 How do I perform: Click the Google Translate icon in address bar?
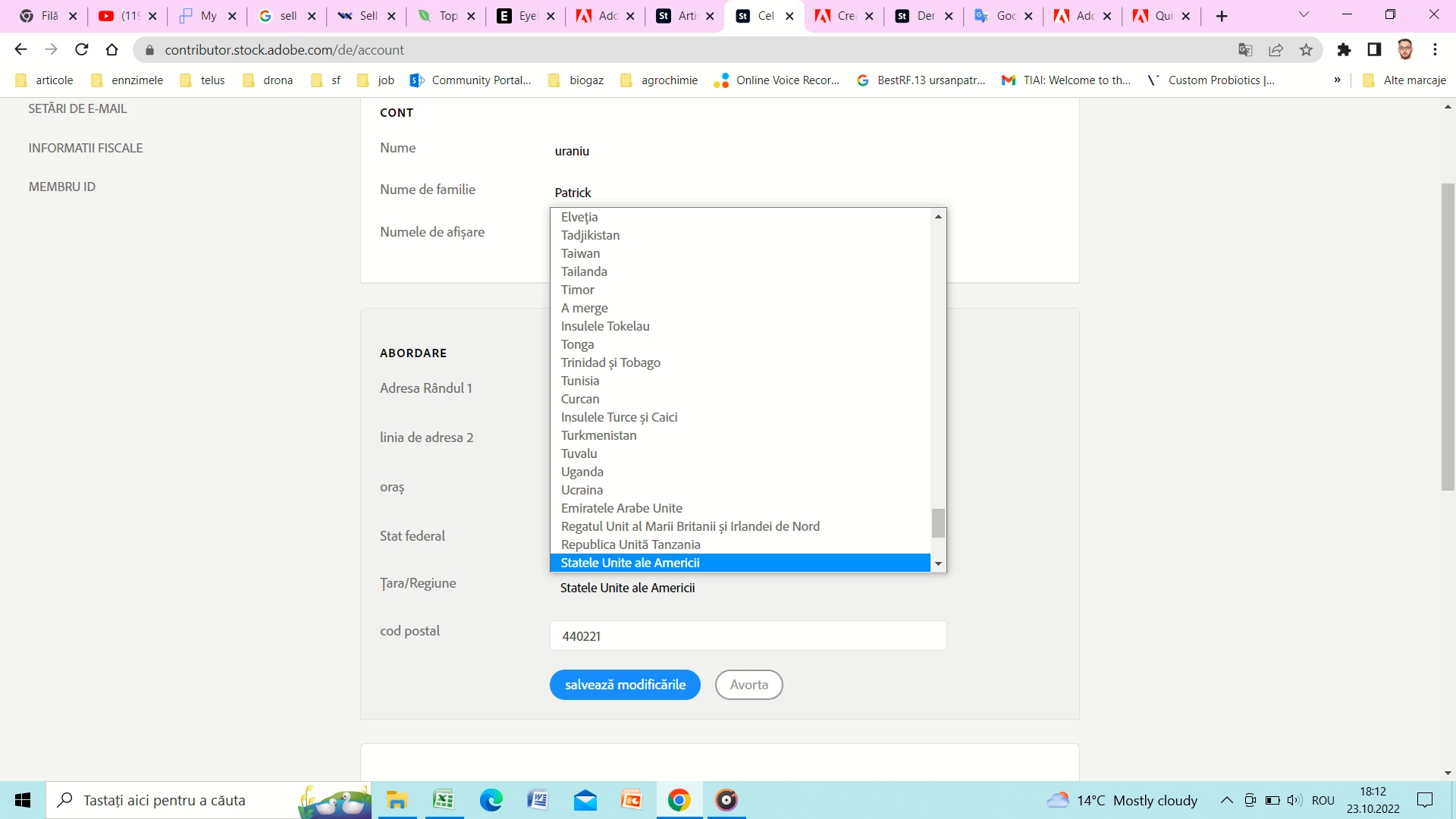coord(1244,50)
